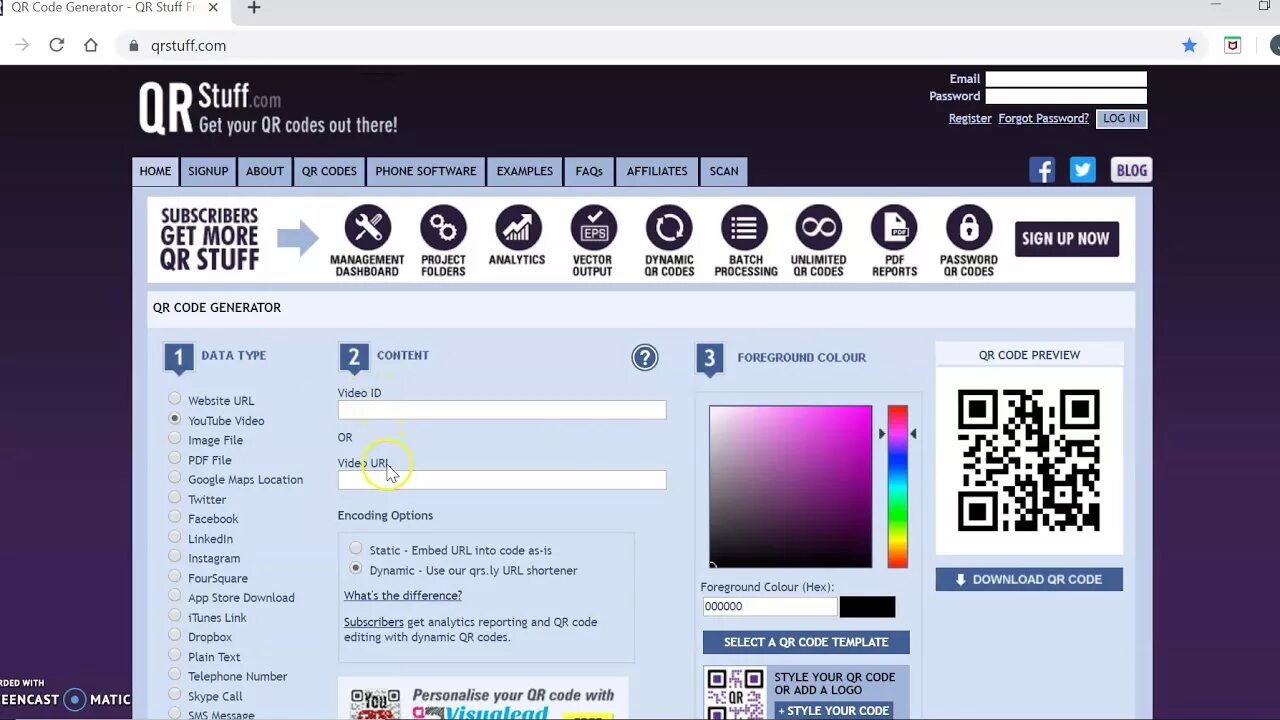Viewport: 1280px width, 720px height.
Task: Open the Forgot Password link
Action: tap(1043, 118)
